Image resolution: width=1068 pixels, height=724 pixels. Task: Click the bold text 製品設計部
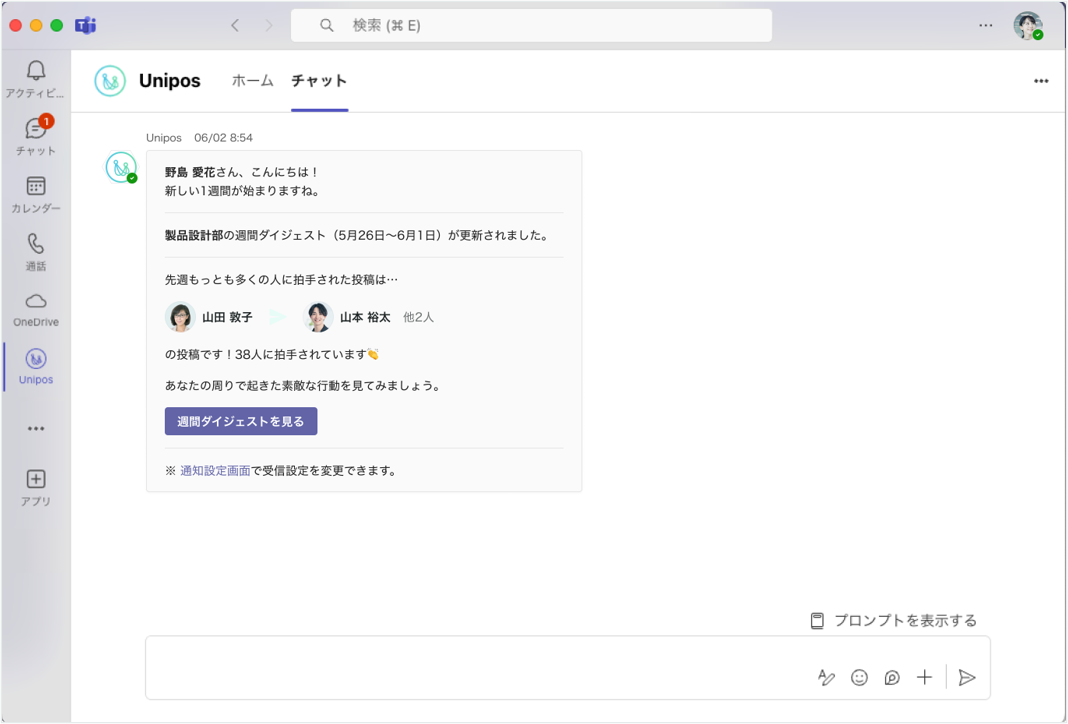[194, 236]
